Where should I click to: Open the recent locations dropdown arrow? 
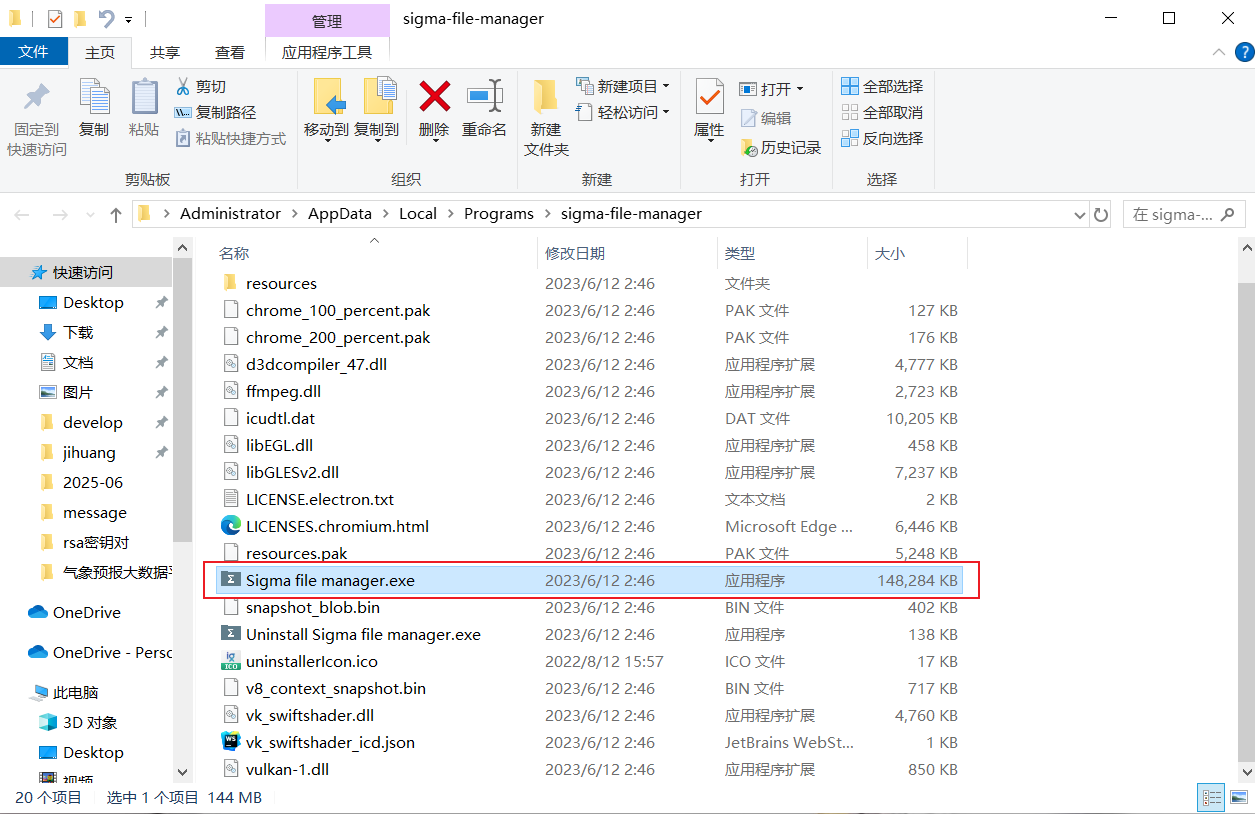pos(91,215)
